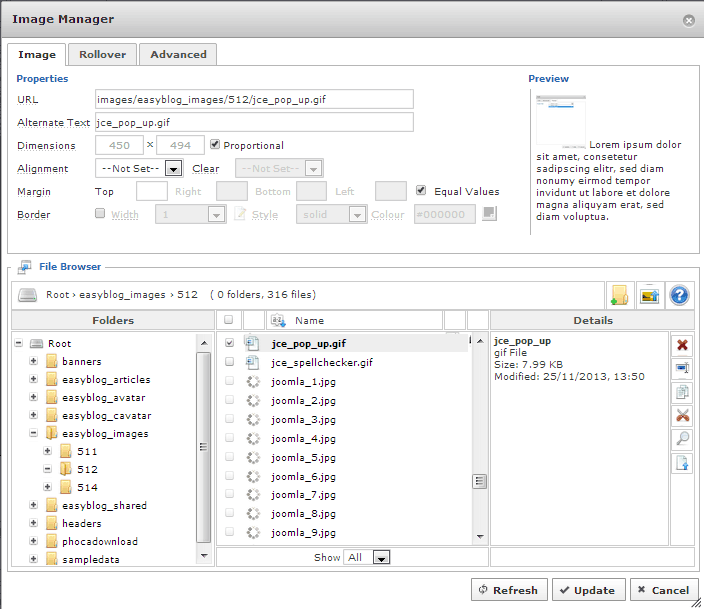Switch to the Rollover tab
This screenshot has height=609, width=704.
coord(102,54)
